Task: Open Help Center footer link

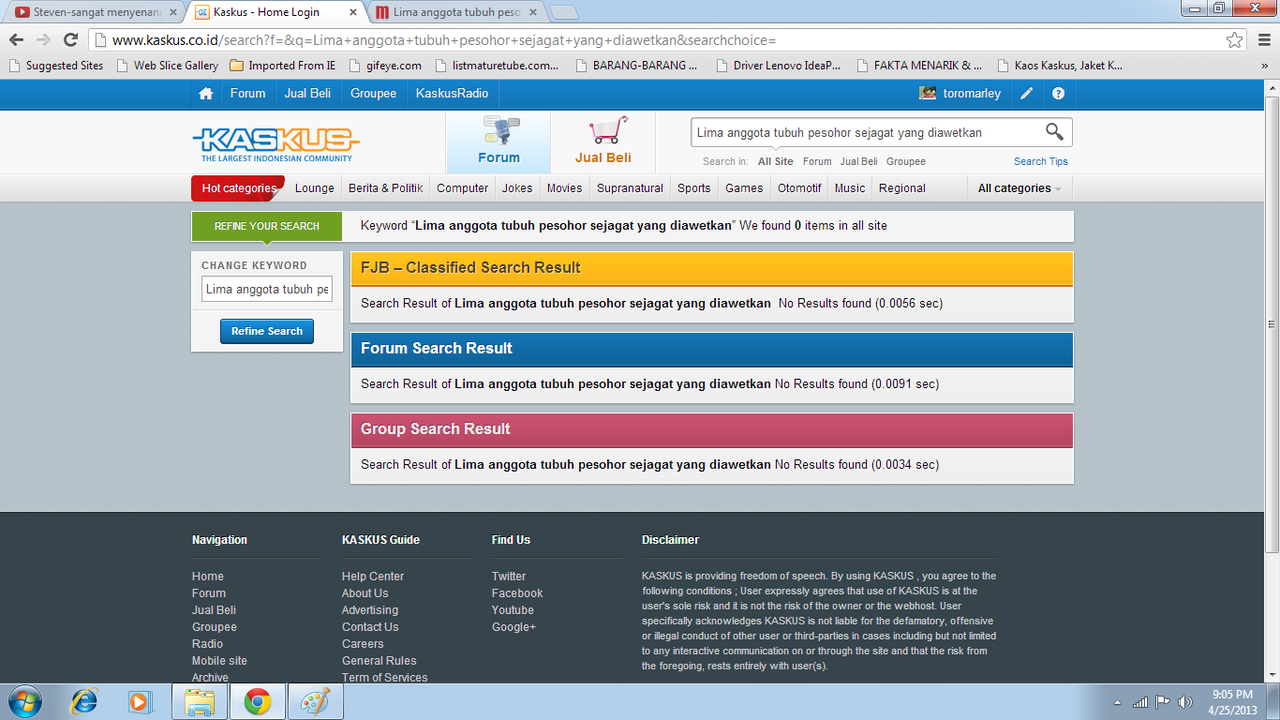Action: coord(373,576)
